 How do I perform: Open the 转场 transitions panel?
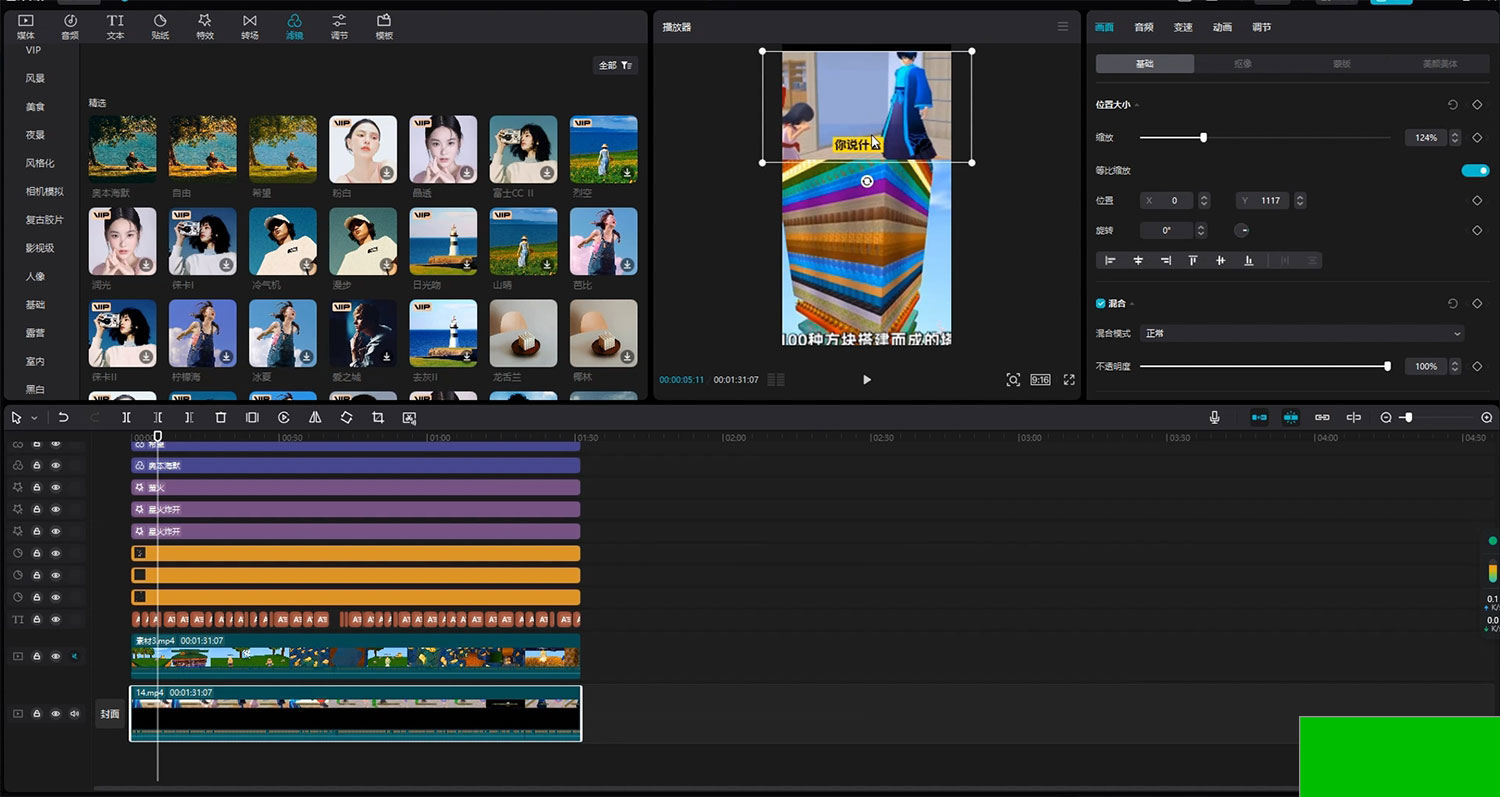[249, 27]
